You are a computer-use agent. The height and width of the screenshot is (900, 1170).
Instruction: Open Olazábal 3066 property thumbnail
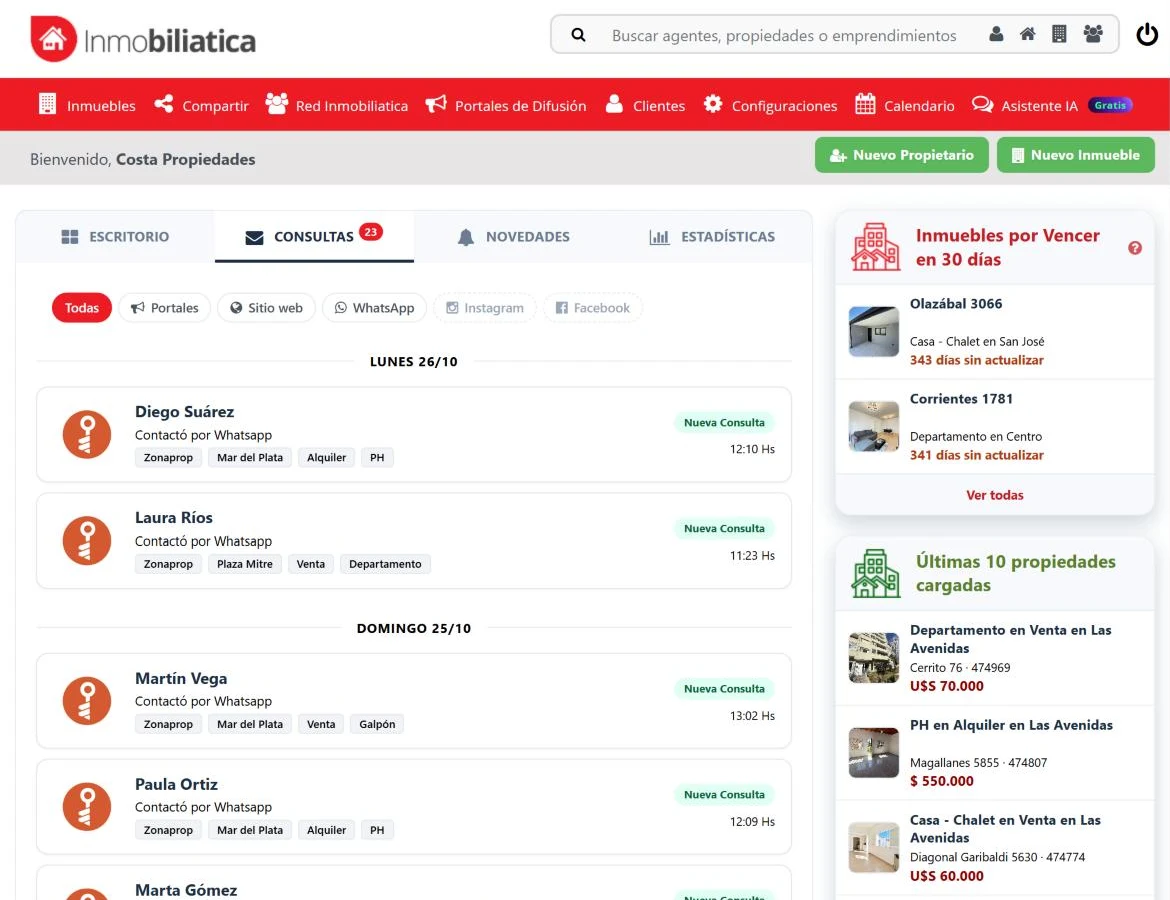(x=874, y=331)
